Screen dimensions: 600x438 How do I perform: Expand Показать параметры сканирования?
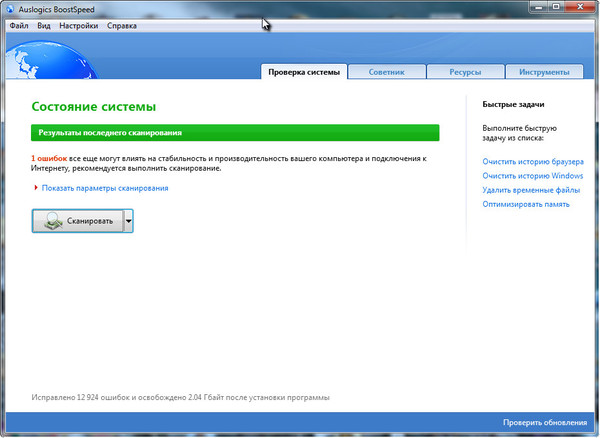105,188
